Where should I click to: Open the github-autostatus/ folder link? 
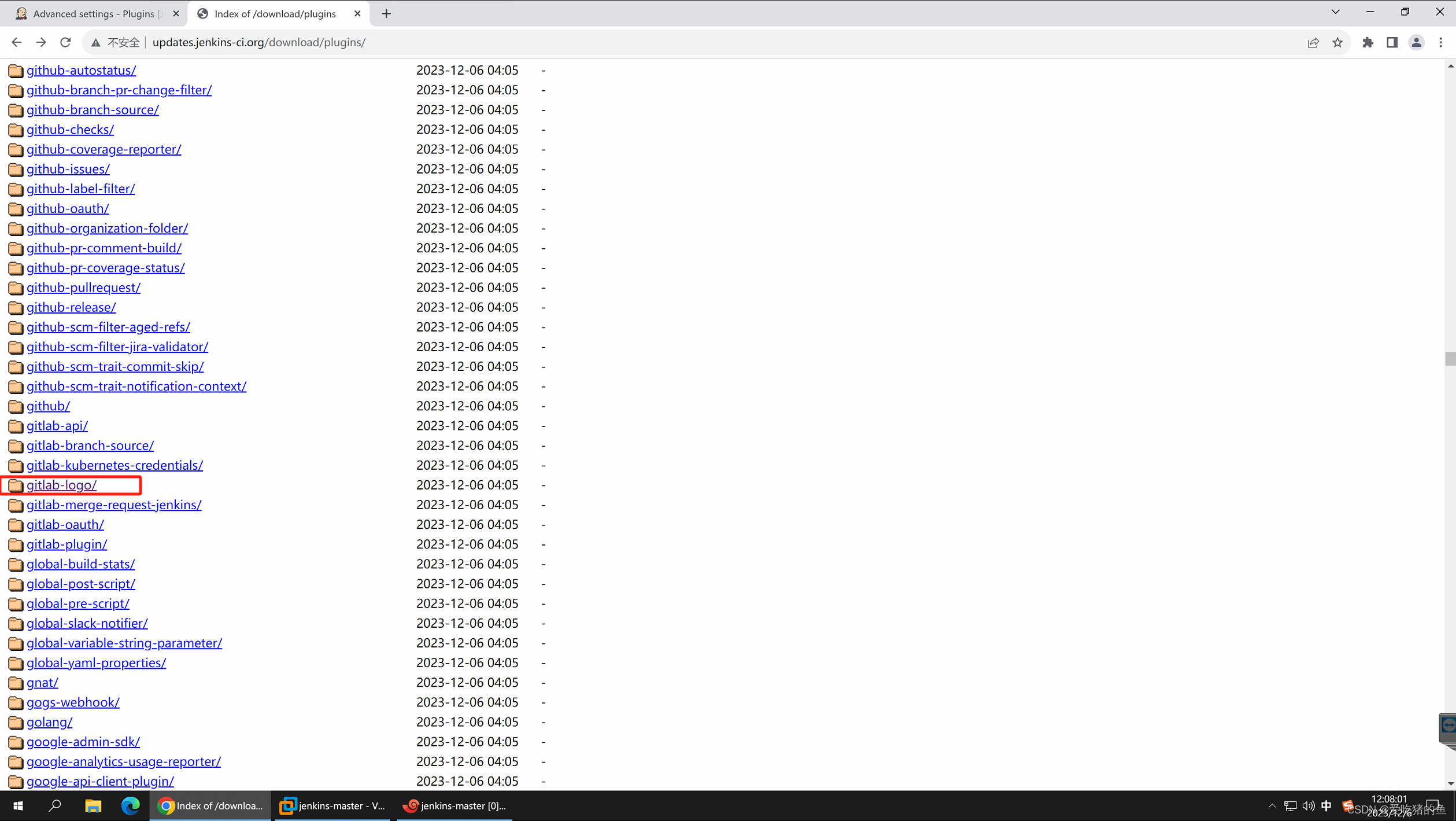[82, 70]
